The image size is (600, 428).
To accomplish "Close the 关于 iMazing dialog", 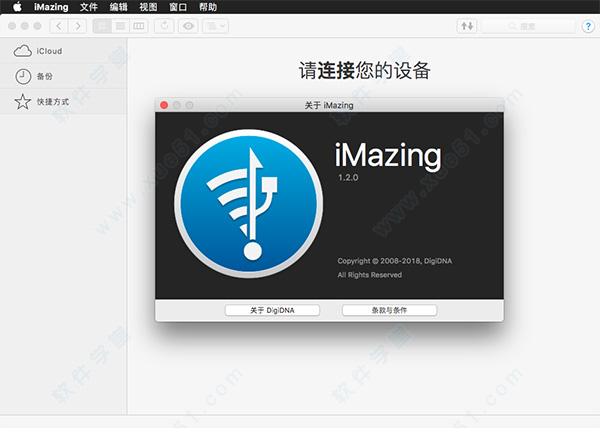I will [164, 105].
